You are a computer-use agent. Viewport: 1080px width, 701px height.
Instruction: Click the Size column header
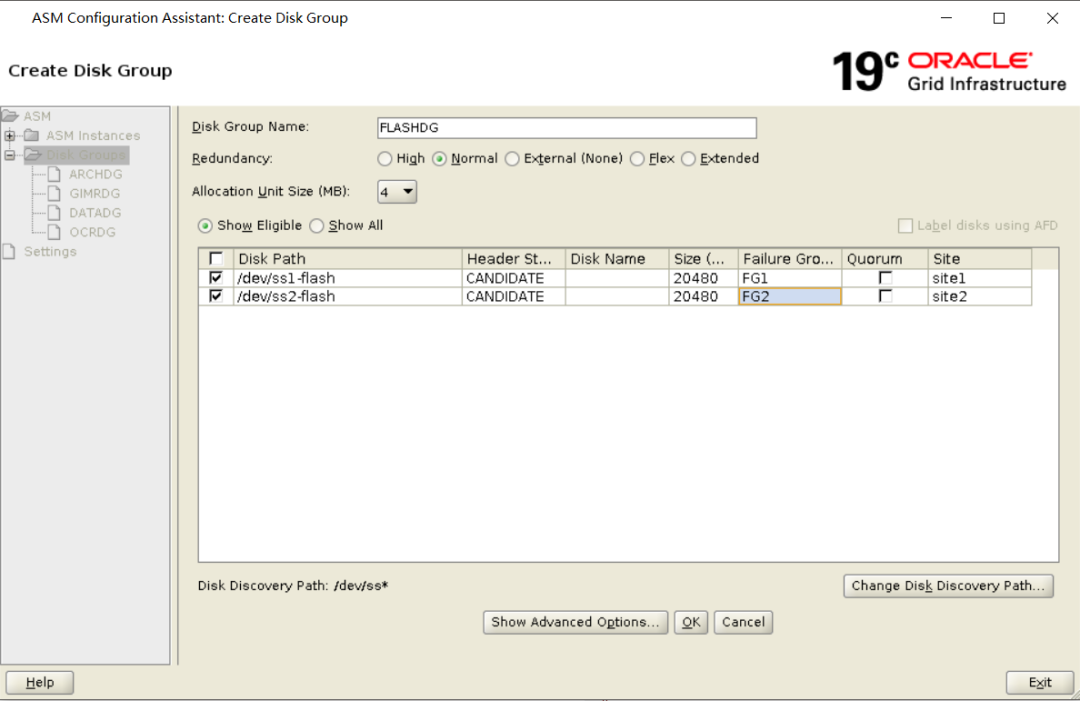703,259
